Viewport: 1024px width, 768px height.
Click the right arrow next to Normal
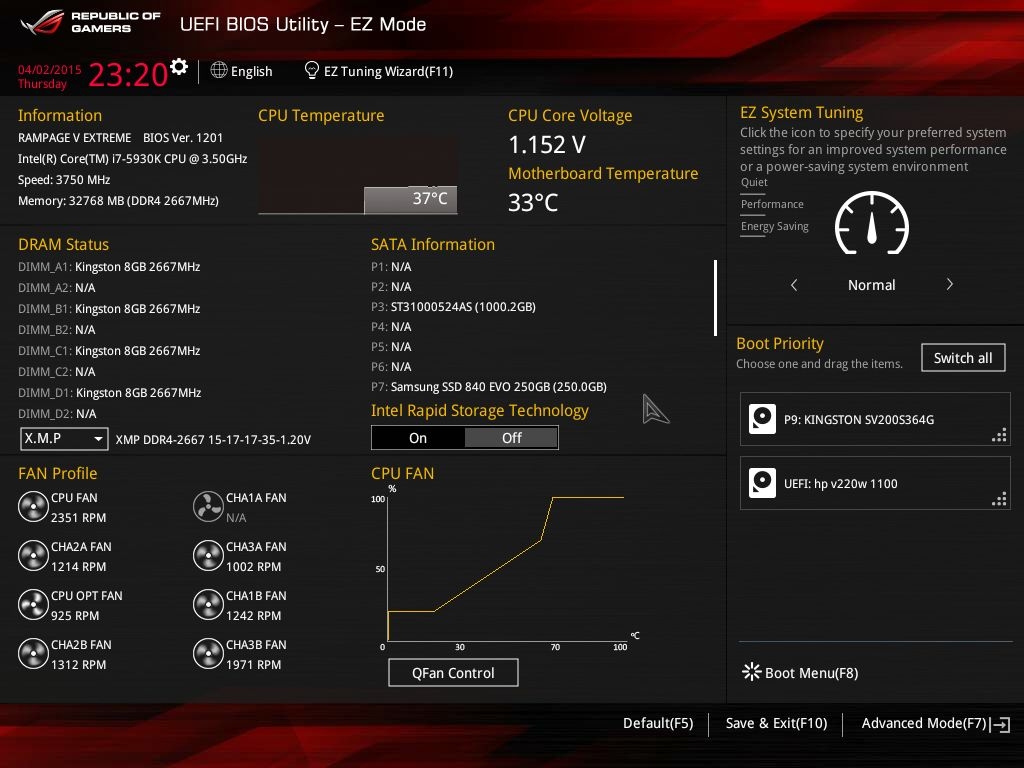[x=949, y=285]
